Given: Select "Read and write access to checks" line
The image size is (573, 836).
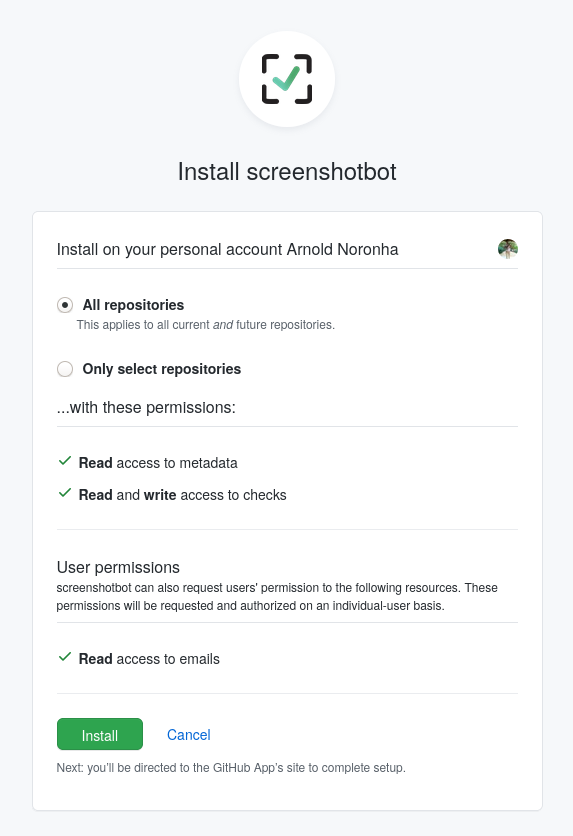Looking at the screenshot, I should [x=183, y=495].
